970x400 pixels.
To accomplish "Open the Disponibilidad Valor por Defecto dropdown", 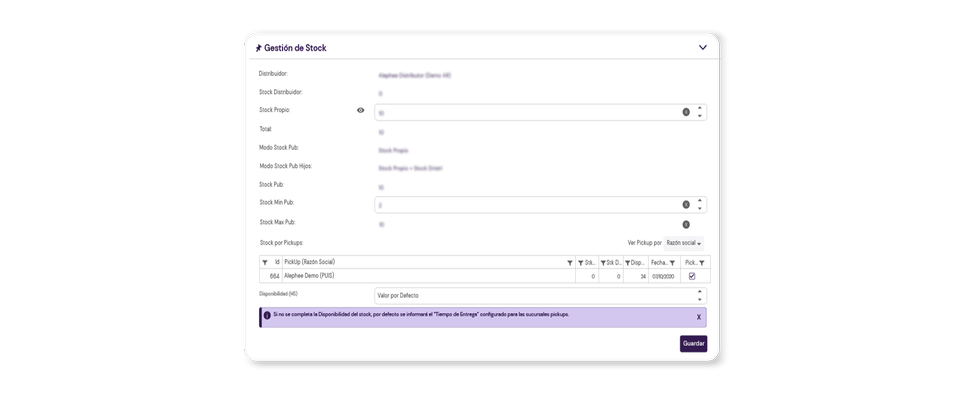I will 700,296.
